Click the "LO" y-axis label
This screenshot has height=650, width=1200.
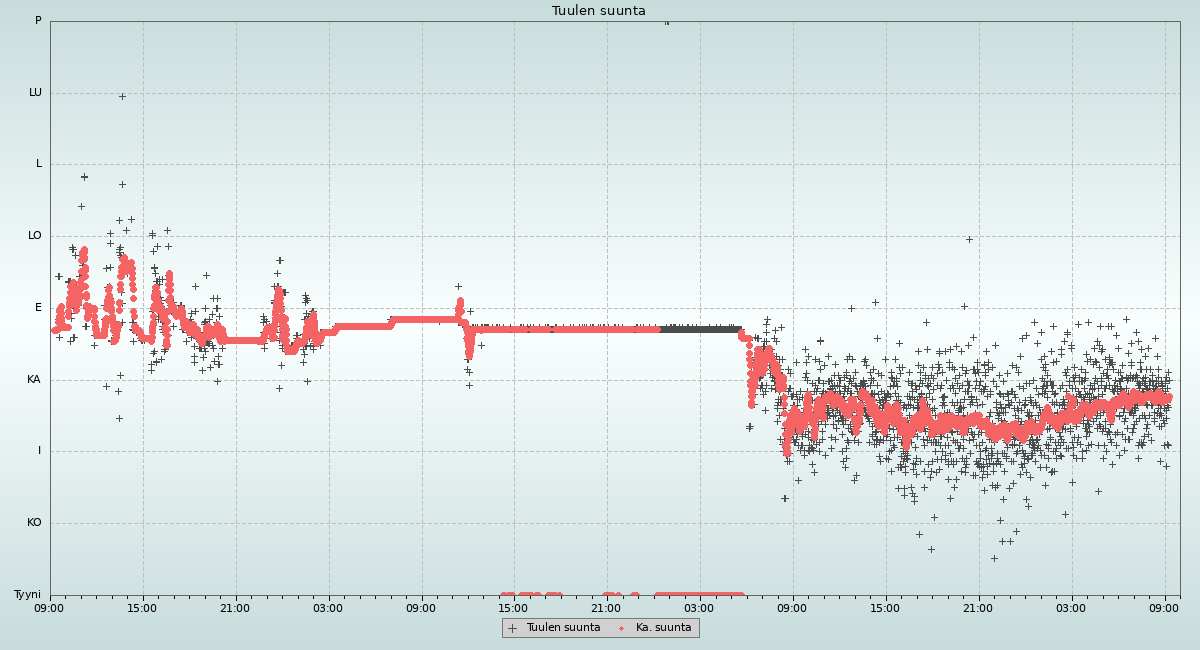coord(35,236)
